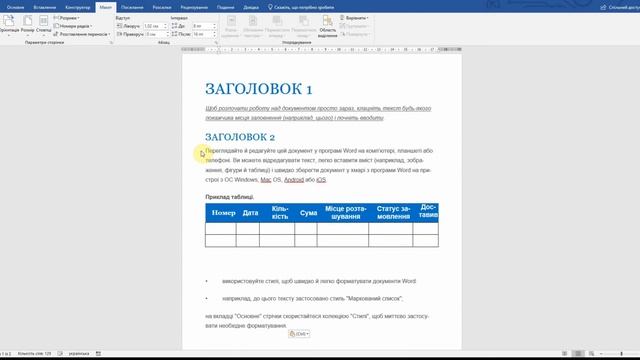Switch to the Посилання tab
The height and width of the screenshot is (360, 640).
pos(132,7)
